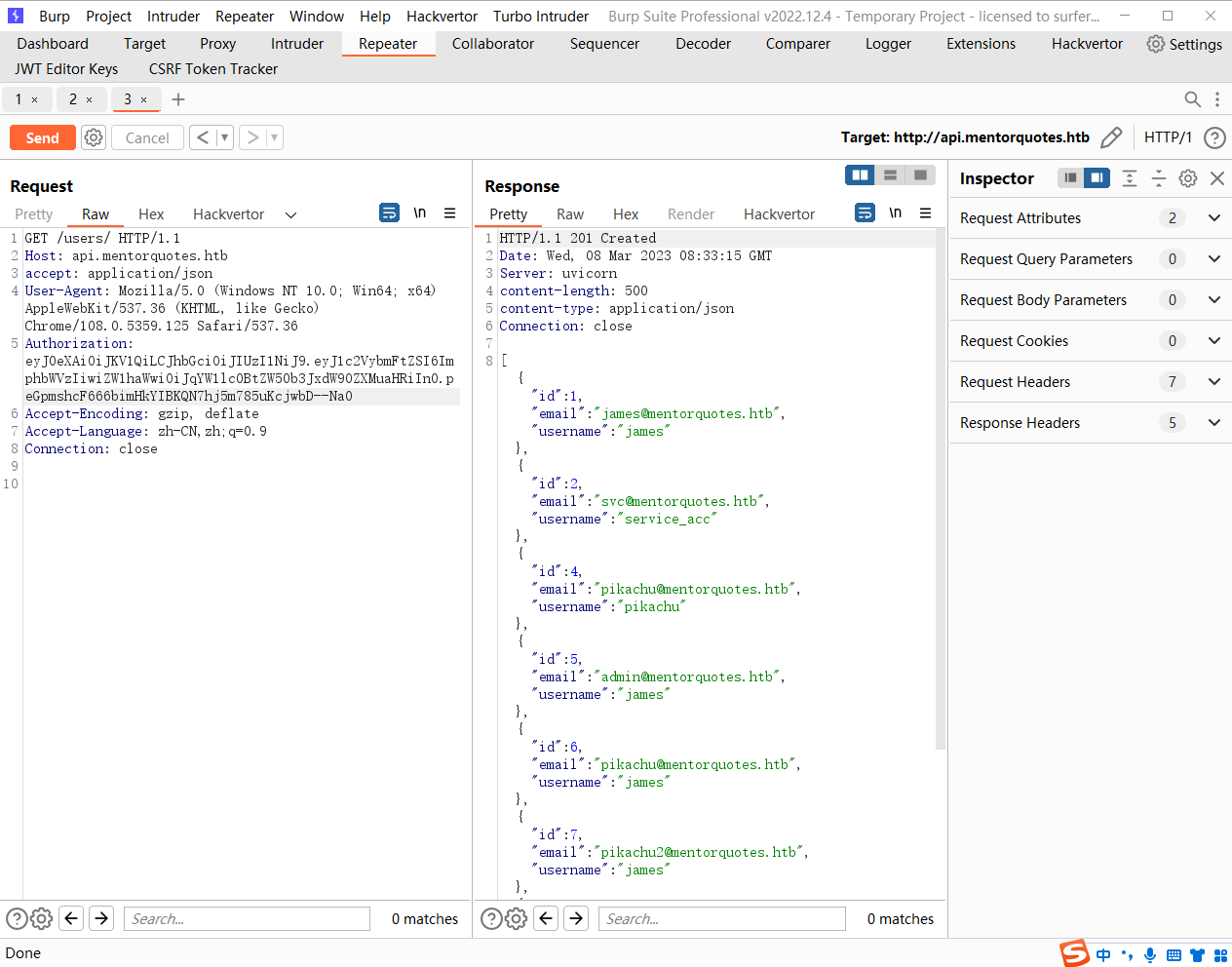Switch to Repeater tab 2
1232x967 pixels.
point(73,99)
